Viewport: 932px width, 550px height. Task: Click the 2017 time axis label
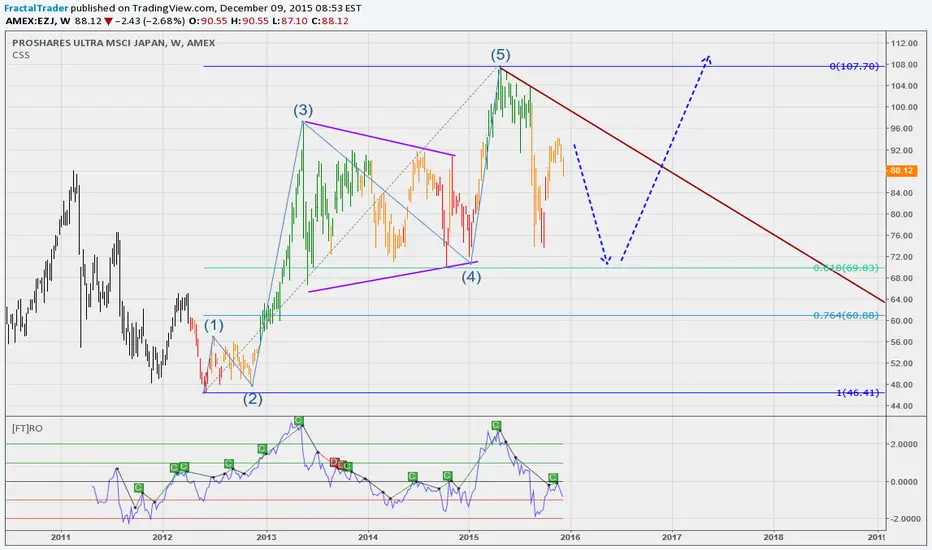672,538
